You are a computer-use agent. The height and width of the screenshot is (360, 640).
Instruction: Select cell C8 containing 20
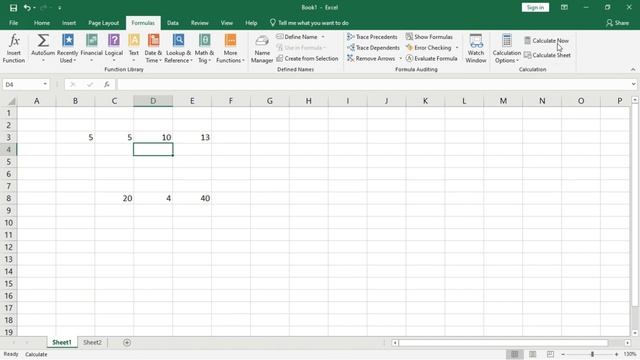(x=114, y=198)
